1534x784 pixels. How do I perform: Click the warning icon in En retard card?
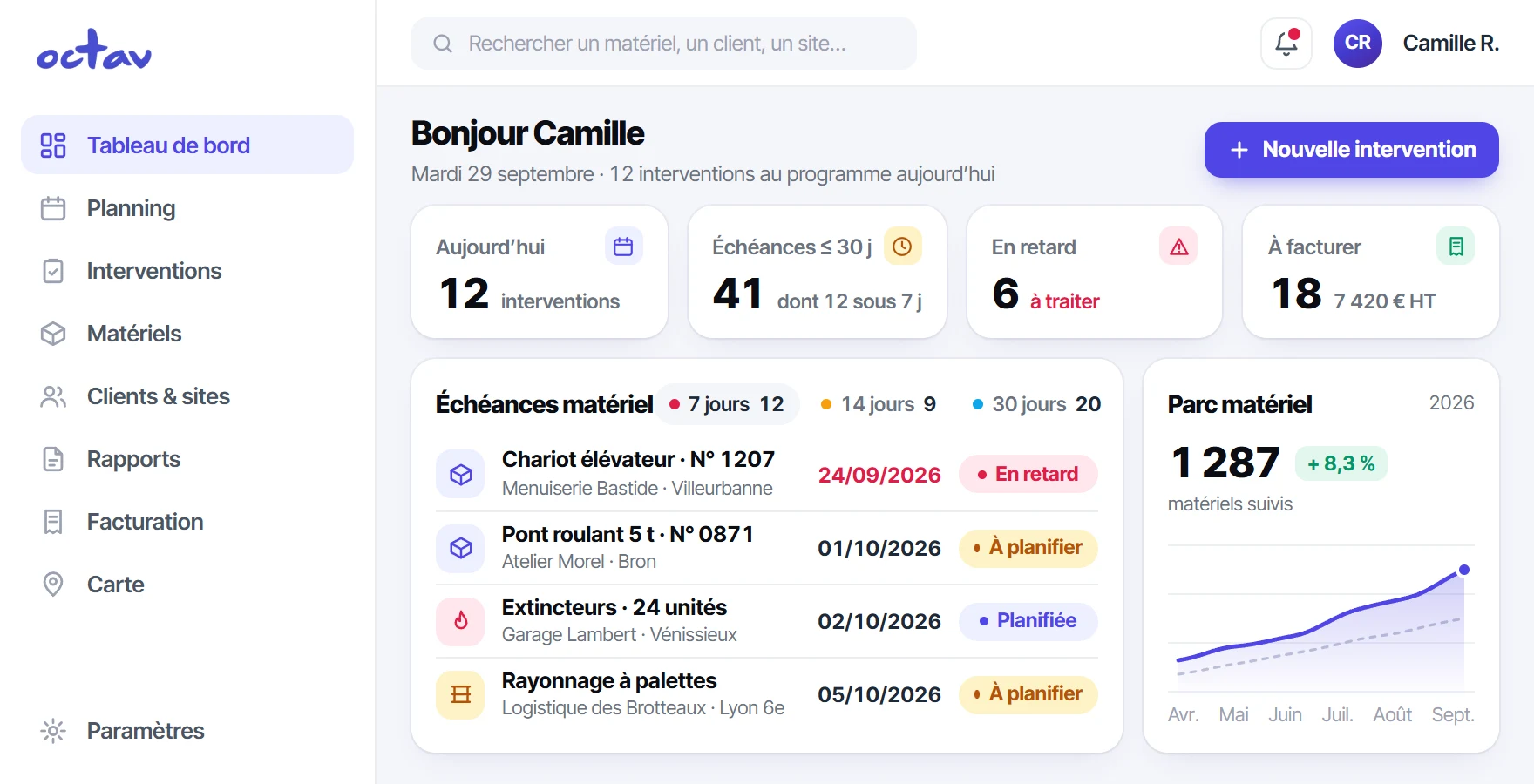tap(1178, 247)
